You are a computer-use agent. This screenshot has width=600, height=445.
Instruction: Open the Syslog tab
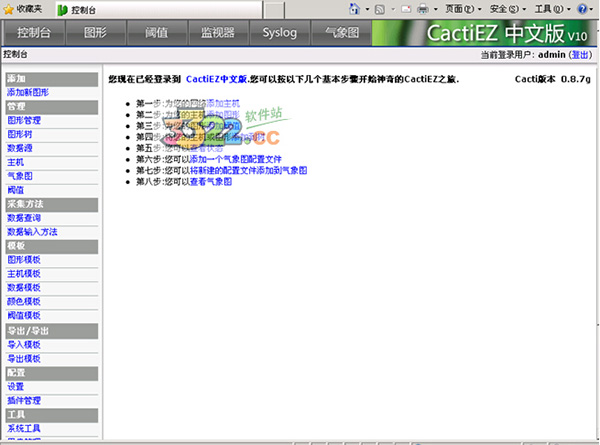[x=279, y=33]
